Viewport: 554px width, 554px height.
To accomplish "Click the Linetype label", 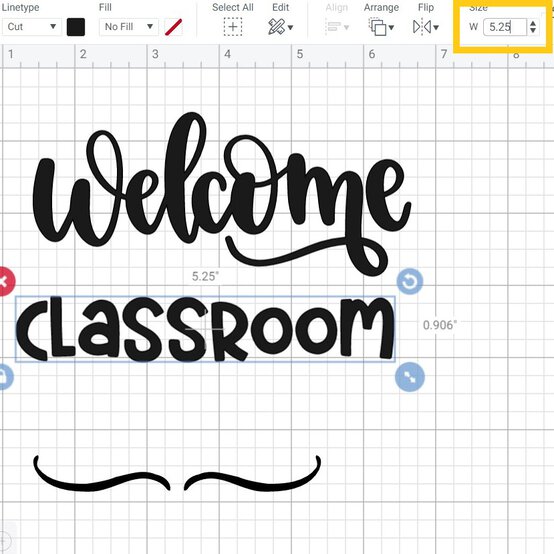I will coord(20,7).
